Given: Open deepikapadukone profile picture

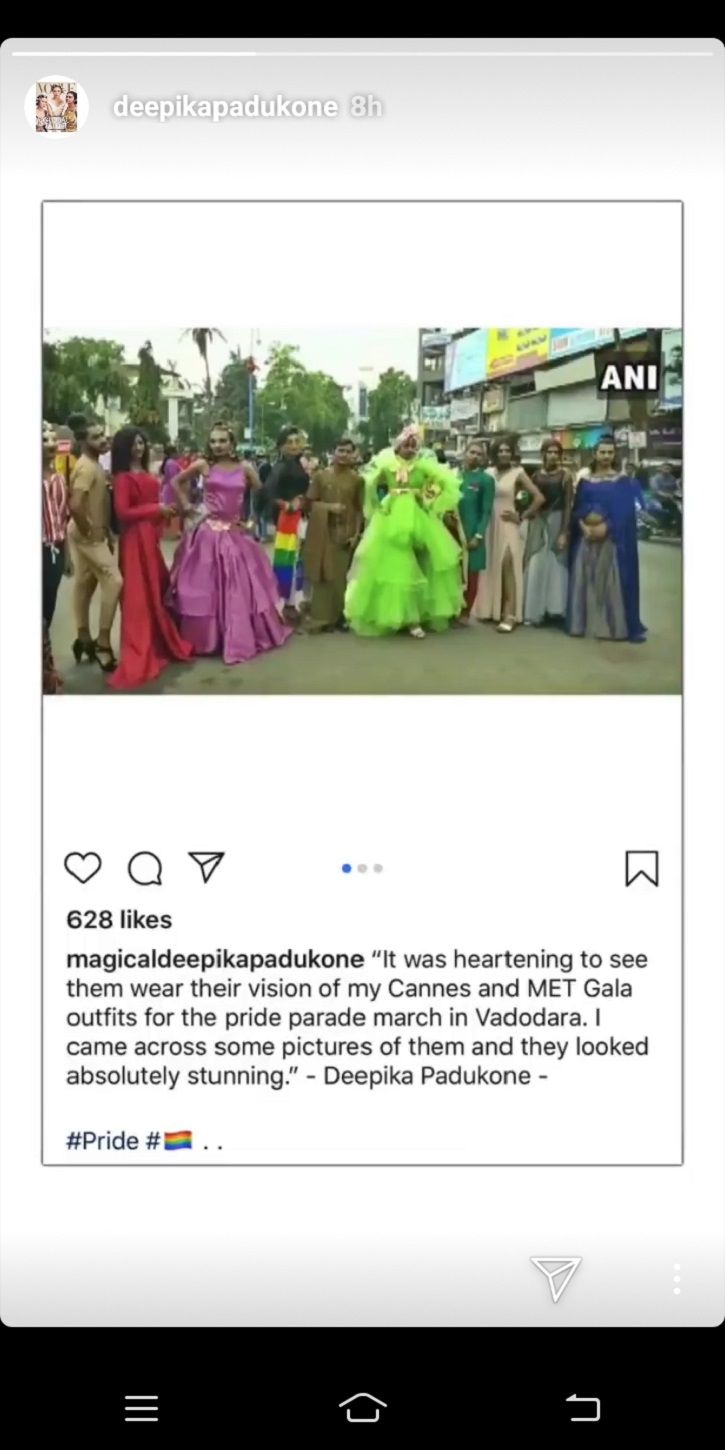Looking at the screenshot, I should [x=56, y=106].
